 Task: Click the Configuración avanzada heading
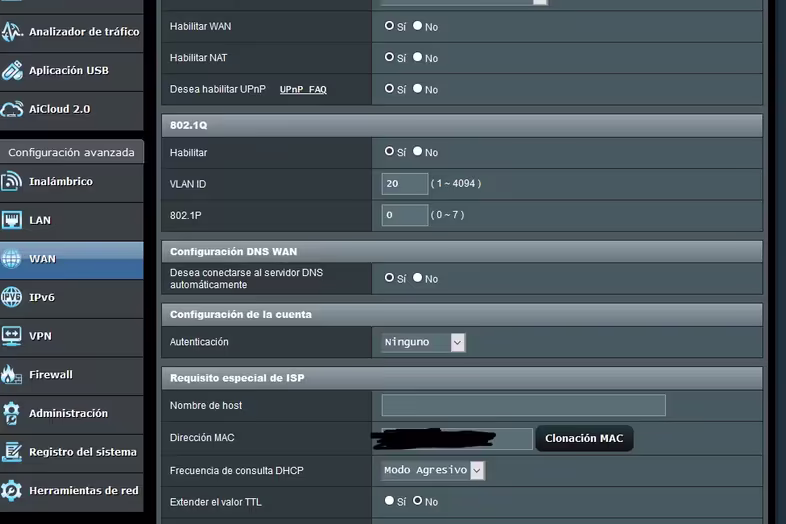coord(71,152)
